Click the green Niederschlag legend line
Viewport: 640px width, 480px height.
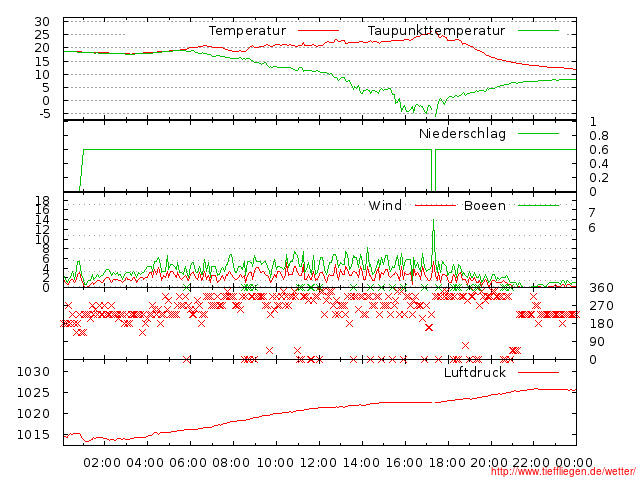(538, 133)
